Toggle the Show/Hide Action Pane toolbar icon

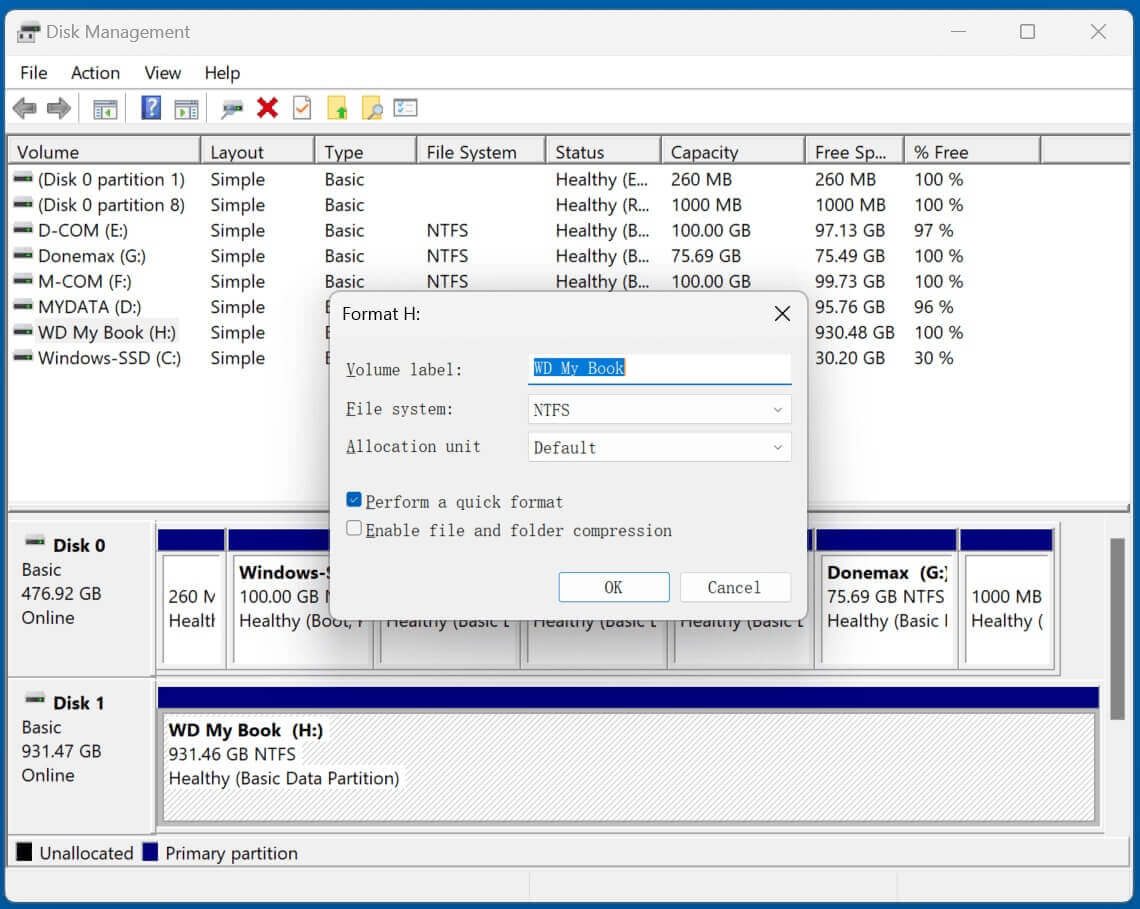point(185,108)
